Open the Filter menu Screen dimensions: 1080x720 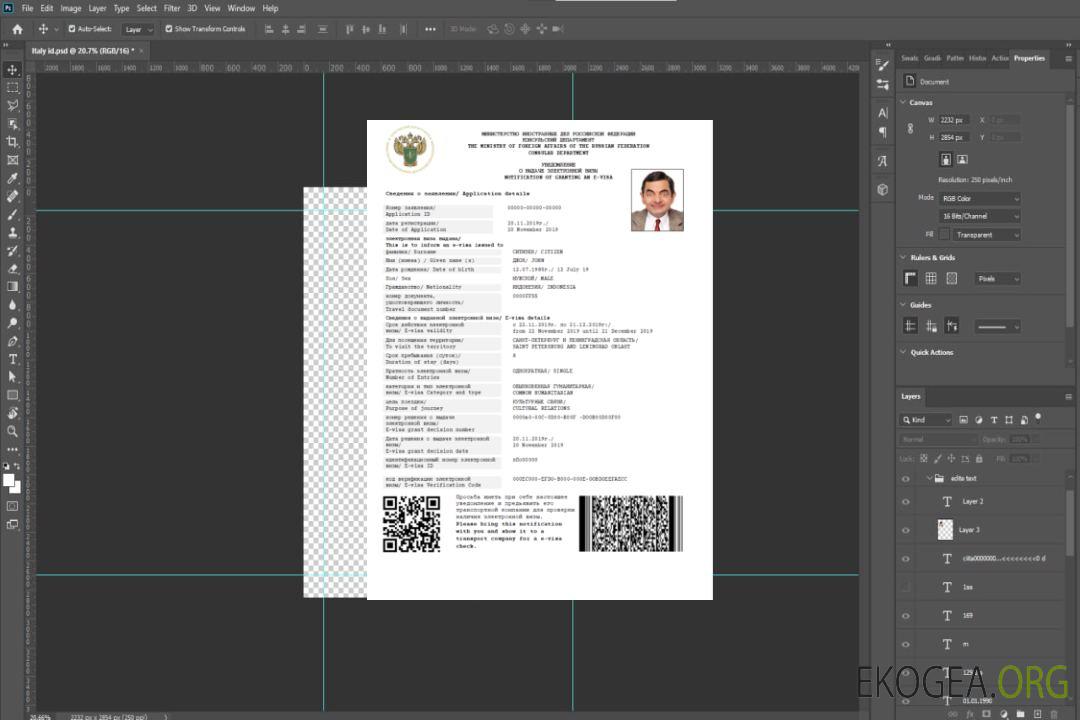(172, 8)
